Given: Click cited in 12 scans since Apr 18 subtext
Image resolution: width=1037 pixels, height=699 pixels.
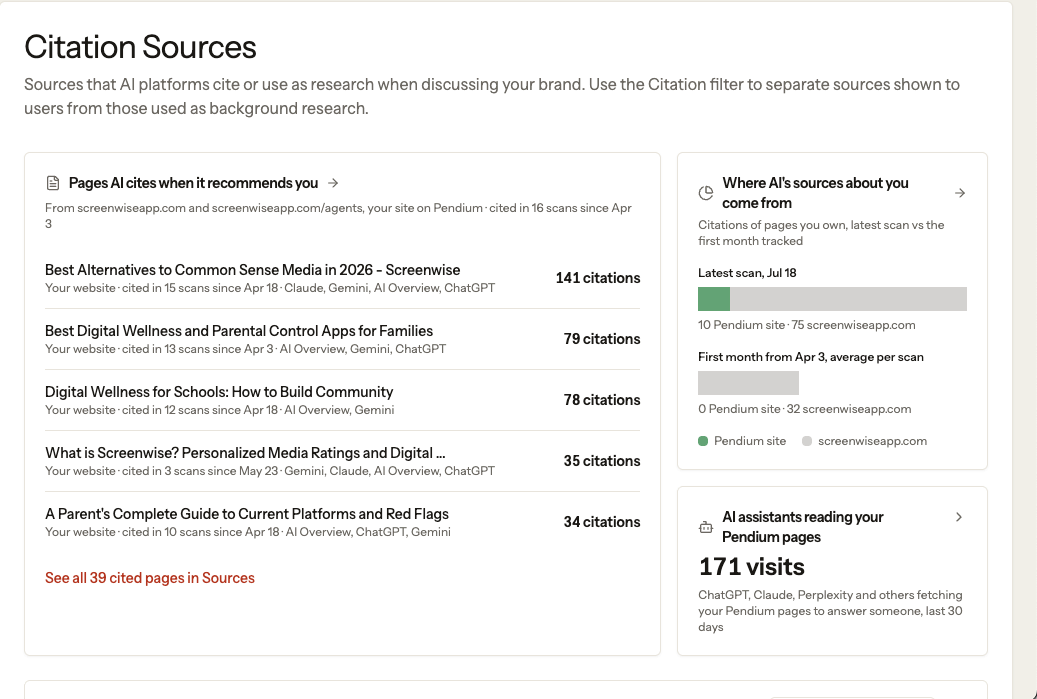Looking at the screenshot, I should click(x=200, y=410).
